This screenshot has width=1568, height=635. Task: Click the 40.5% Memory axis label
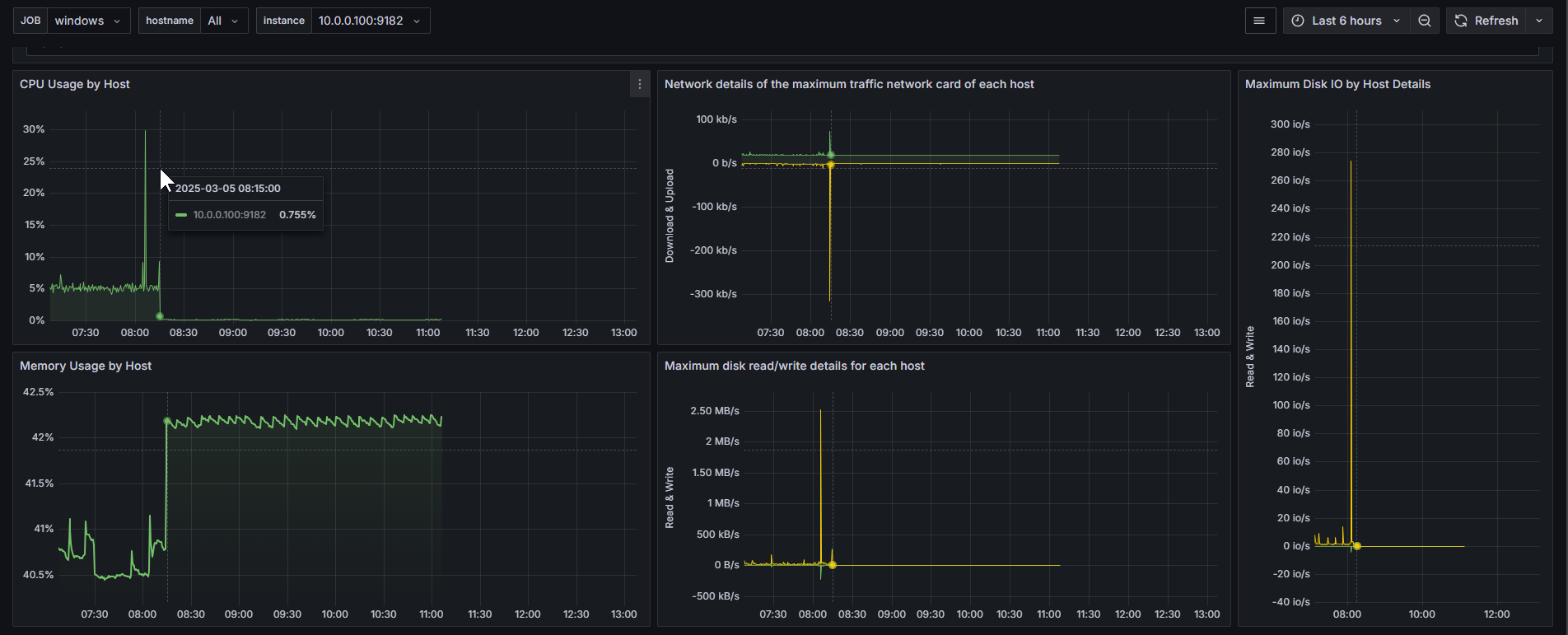[38, 575]
